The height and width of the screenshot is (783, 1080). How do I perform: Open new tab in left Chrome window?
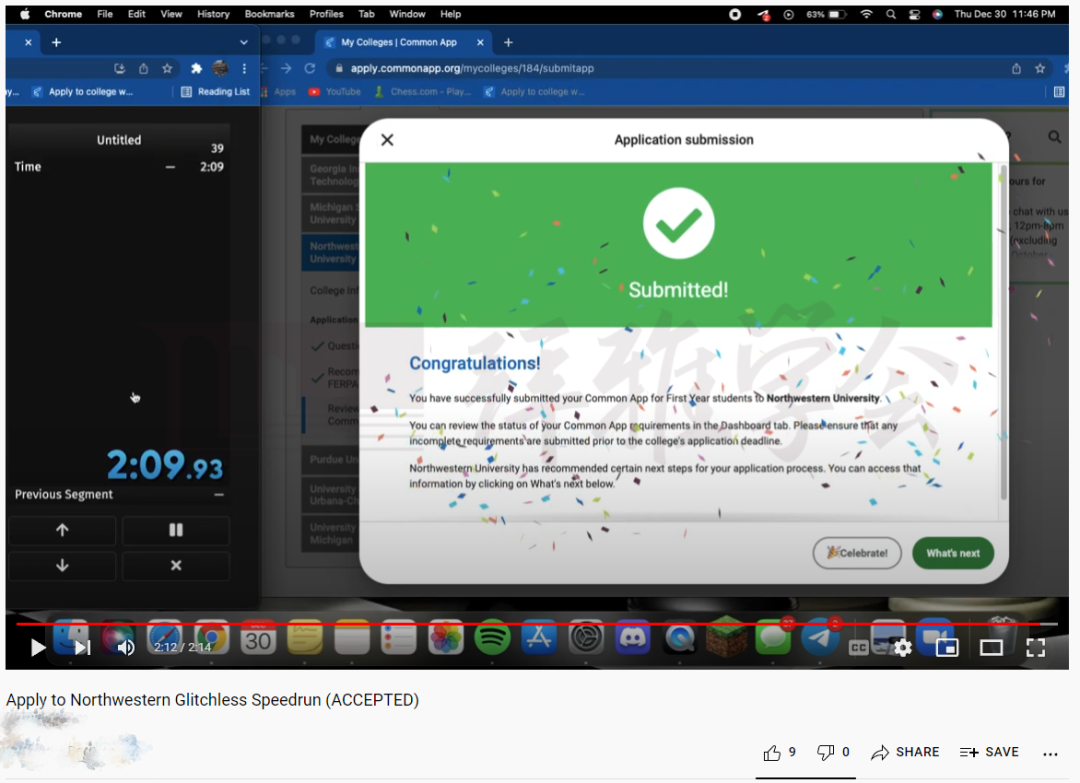[x=56, y=42]
